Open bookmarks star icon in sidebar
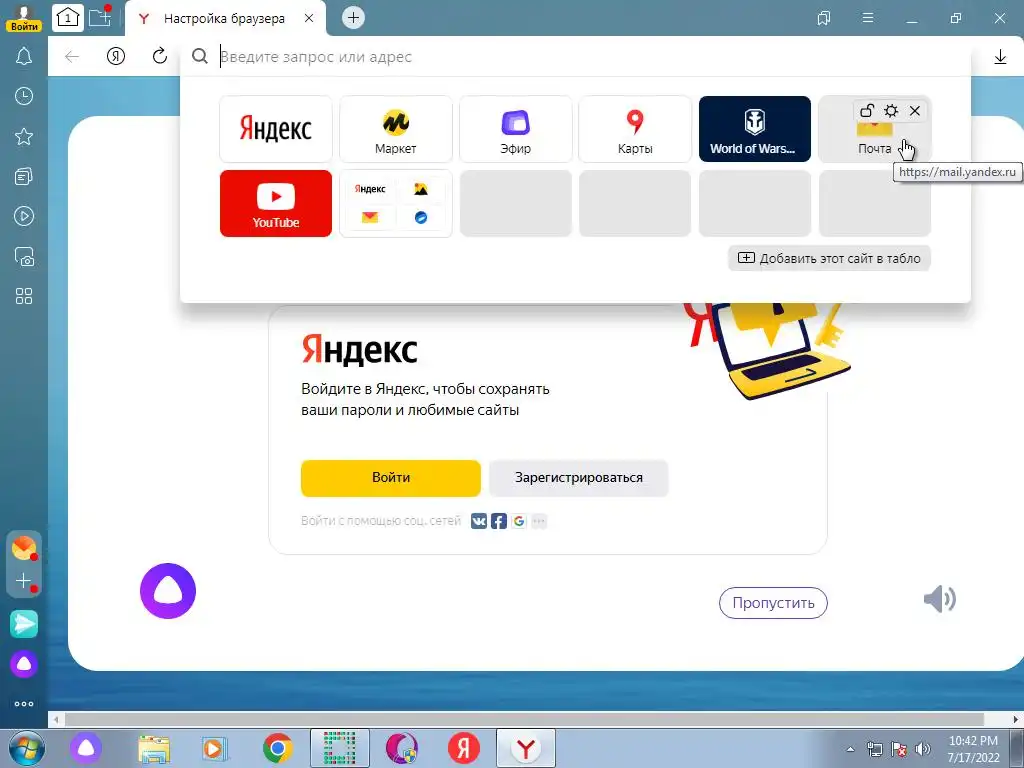Viewport: 1024px width, 768px height. [24, 136]
